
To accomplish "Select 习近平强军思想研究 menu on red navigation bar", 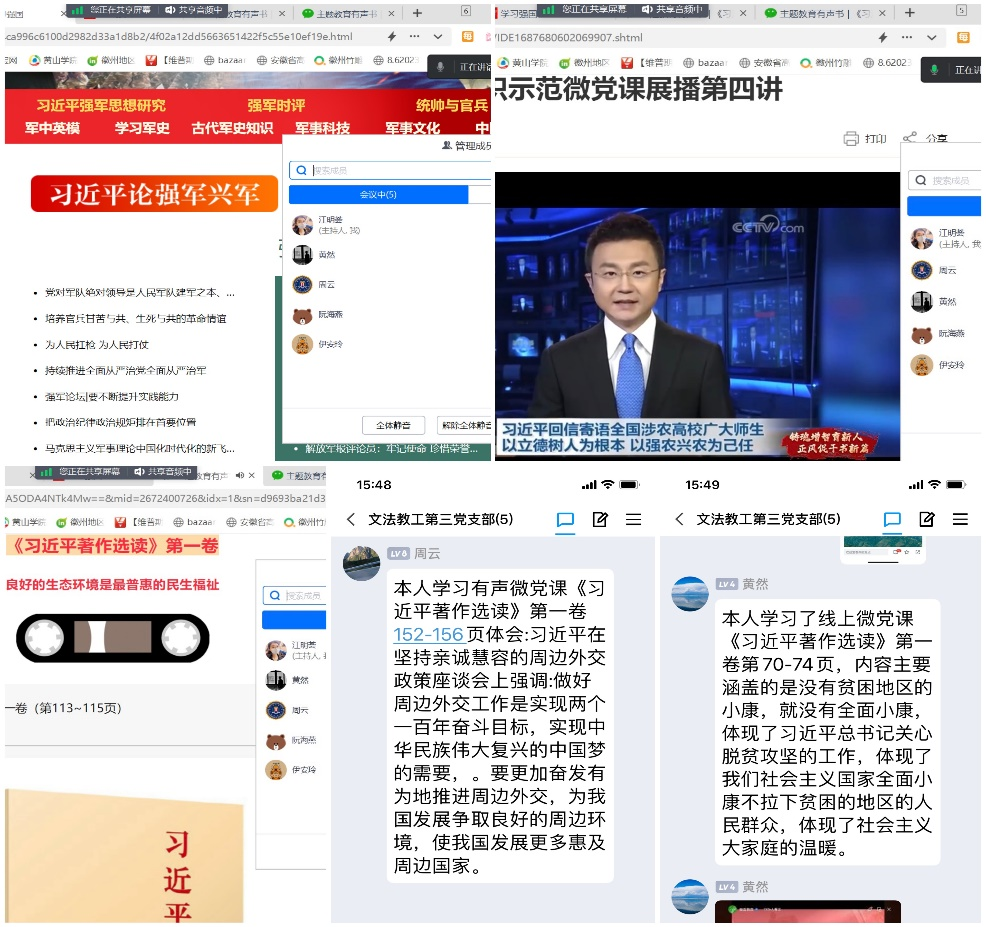I will pos(101,105).
